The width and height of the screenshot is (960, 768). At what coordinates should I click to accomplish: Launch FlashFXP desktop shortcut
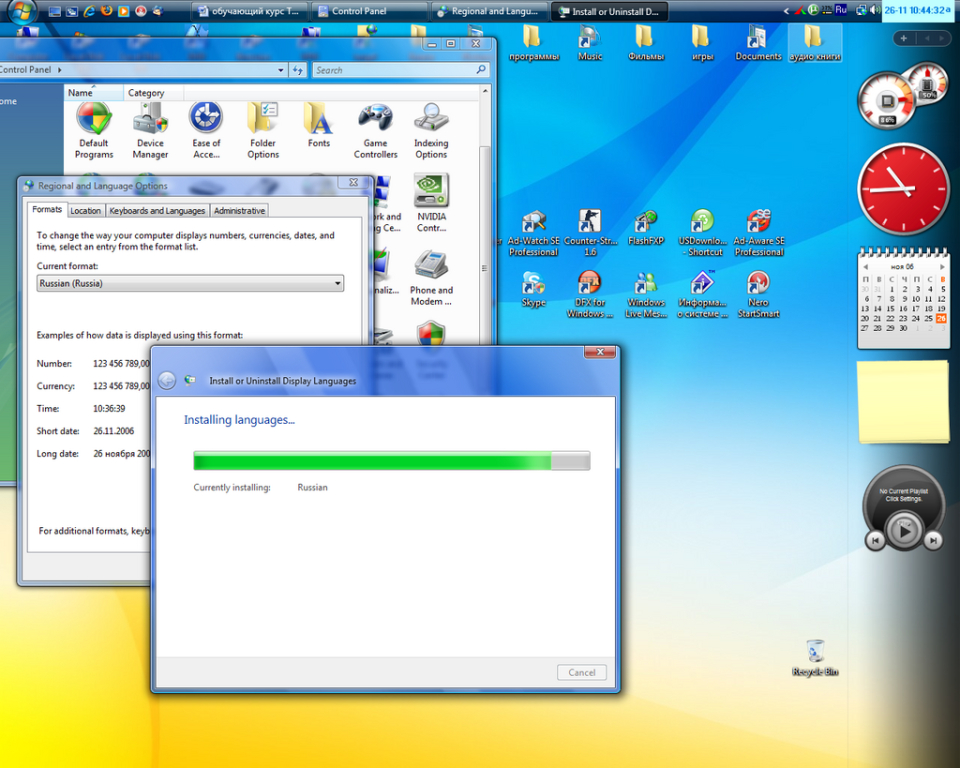pos(646,228)
